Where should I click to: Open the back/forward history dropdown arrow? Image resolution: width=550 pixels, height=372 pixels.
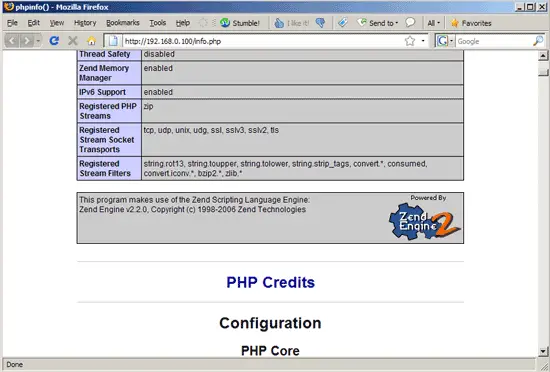coord(38,41)
